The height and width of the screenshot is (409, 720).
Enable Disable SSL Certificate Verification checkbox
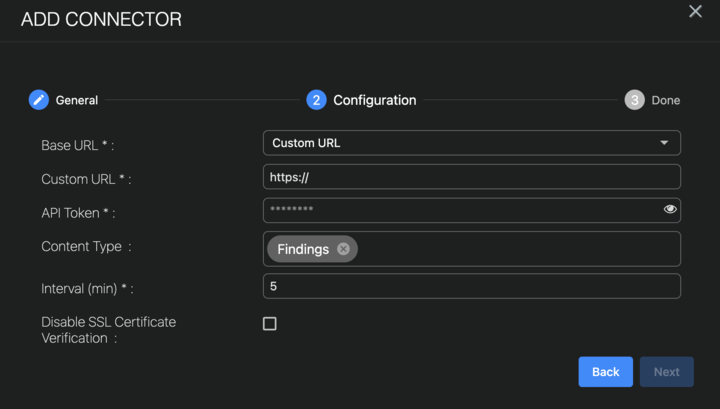click(x=269, y=324)
